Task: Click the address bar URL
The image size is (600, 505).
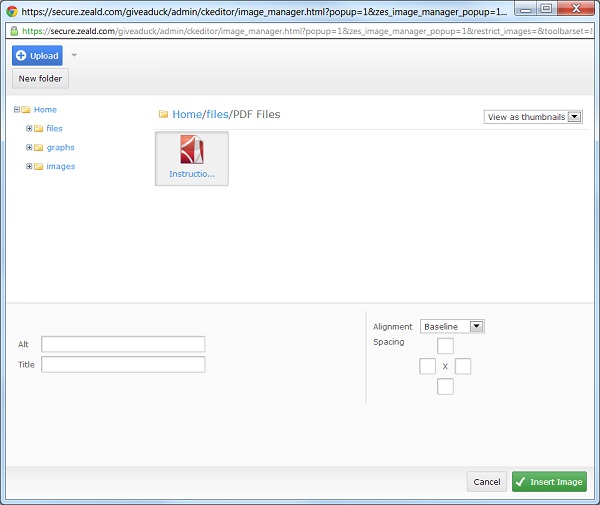Action: (306, 31)
